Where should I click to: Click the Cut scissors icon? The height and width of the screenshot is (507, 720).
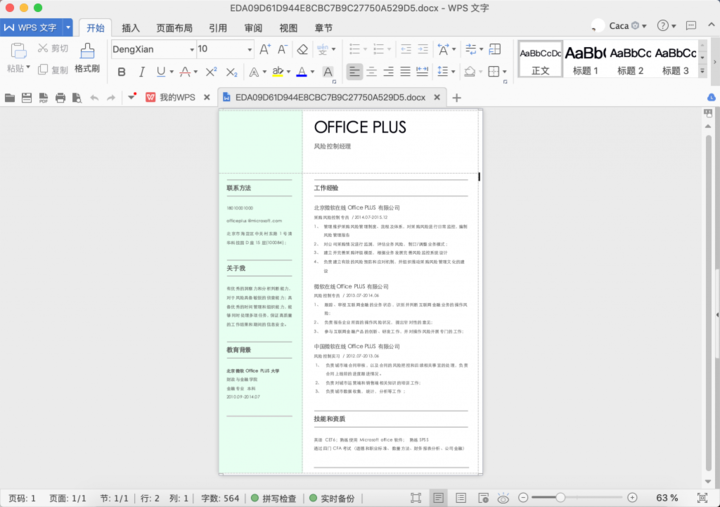click(43, 48)
